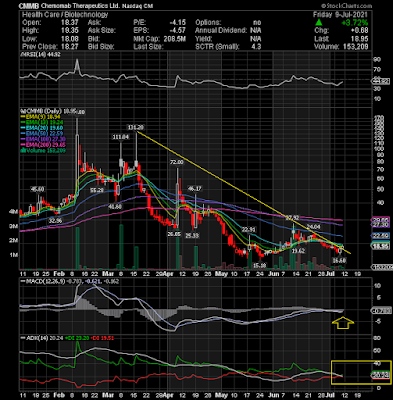The height and width of the screenshot is (400, 393).
Task: Click the Last price row showing 18.95
Action: click(x=341, y=39)
